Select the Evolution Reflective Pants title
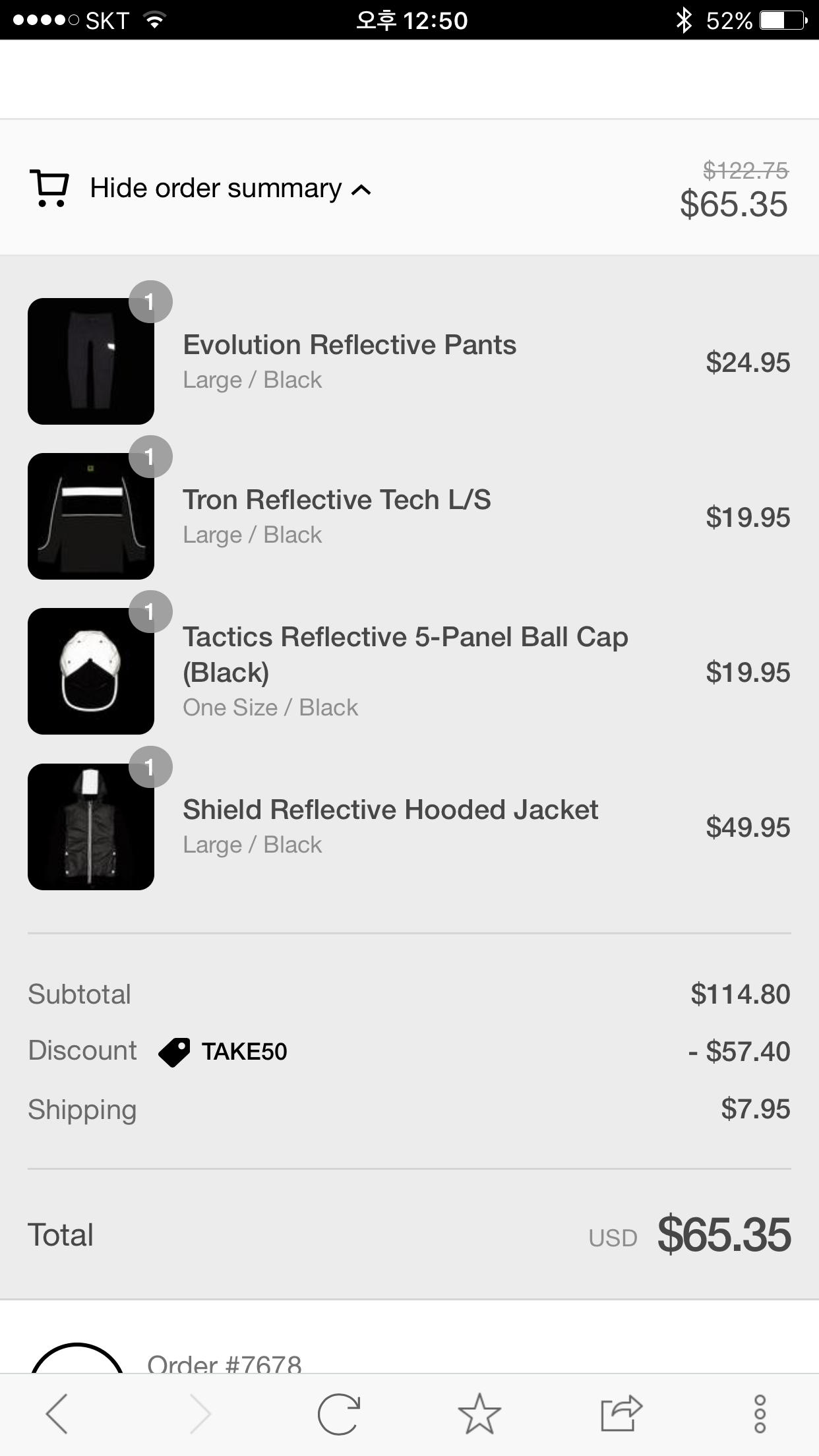This screenshot has height=1456, width=819. 349,345
